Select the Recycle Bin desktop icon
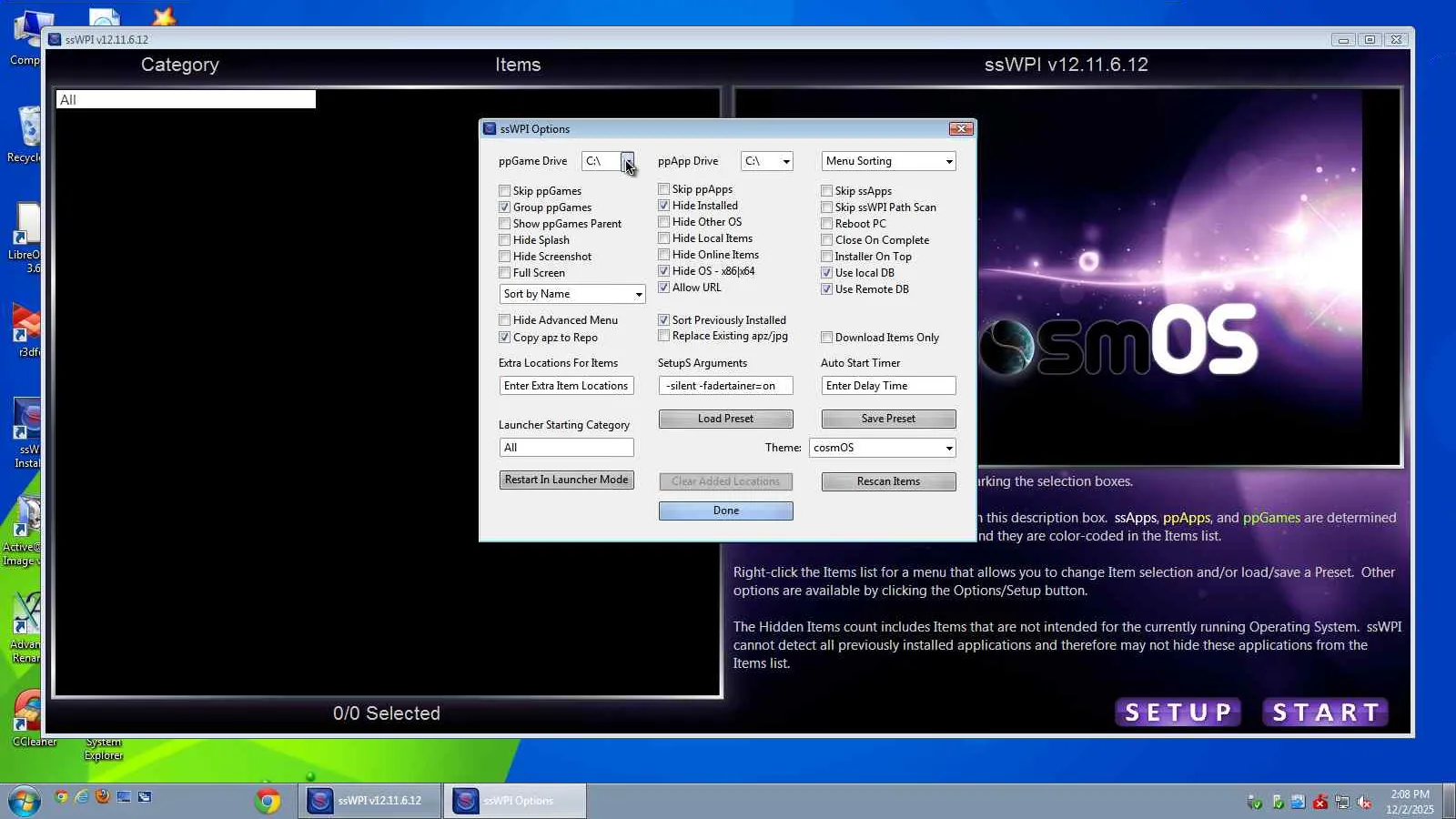The image size is (1456, 819). coord(25,135)
